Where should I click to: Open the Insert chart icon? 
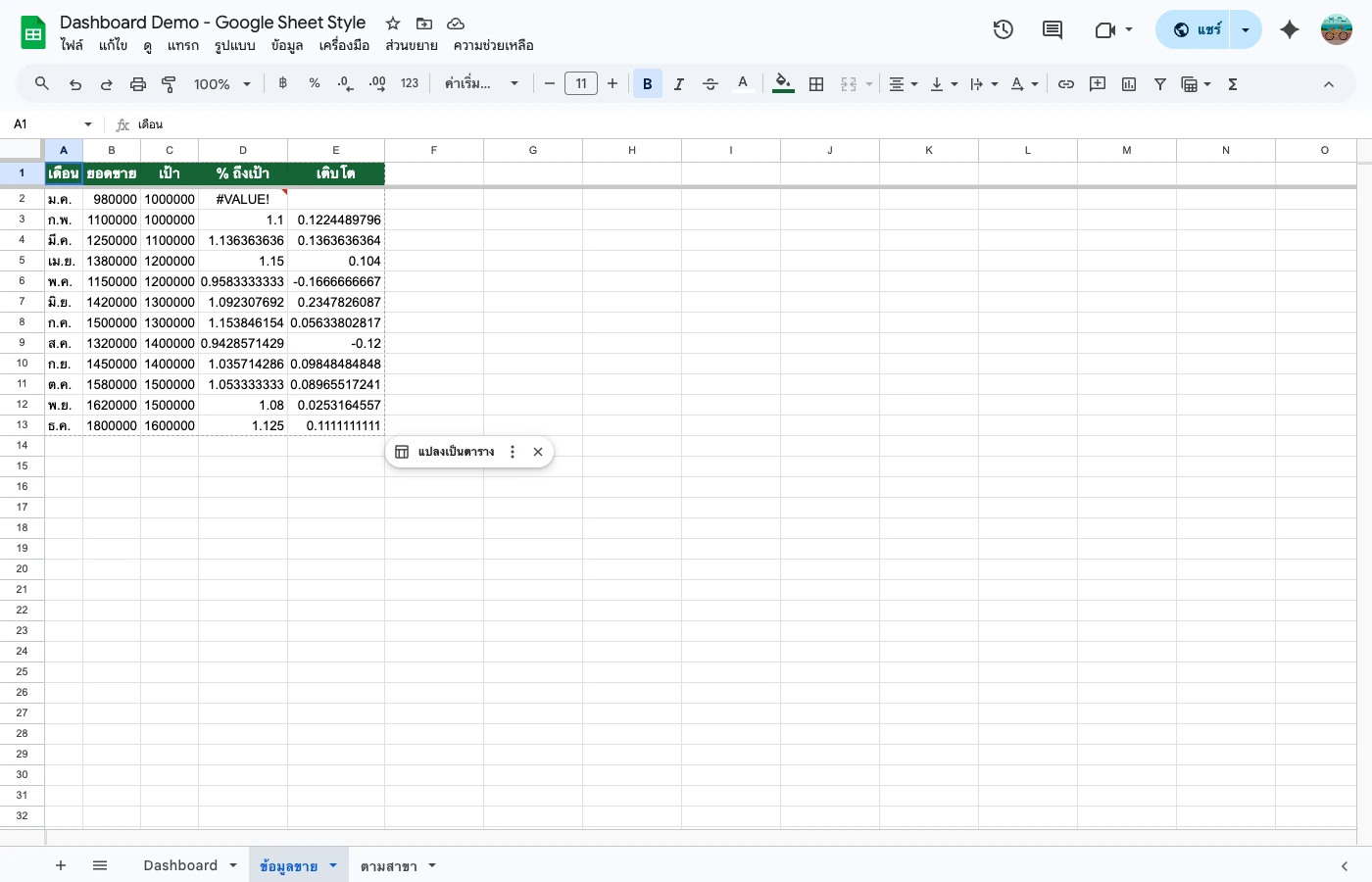(1128, 83)
